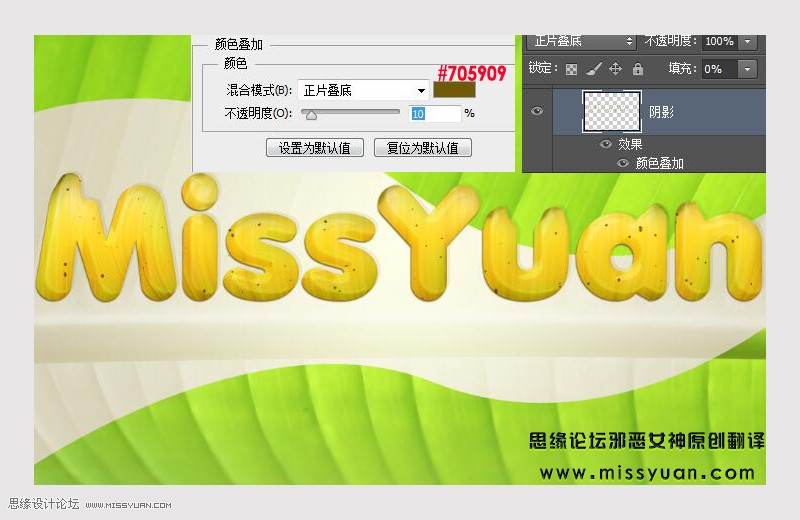Toggle visibility of 颜色叠加 effect
The width and height of the screenshot is (800, 520).
click(622, 163)
